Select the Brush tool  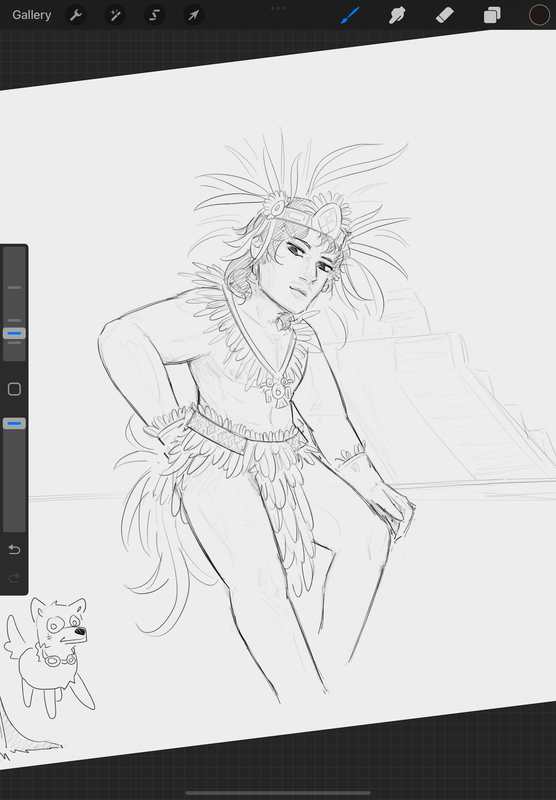coord(350,15)
